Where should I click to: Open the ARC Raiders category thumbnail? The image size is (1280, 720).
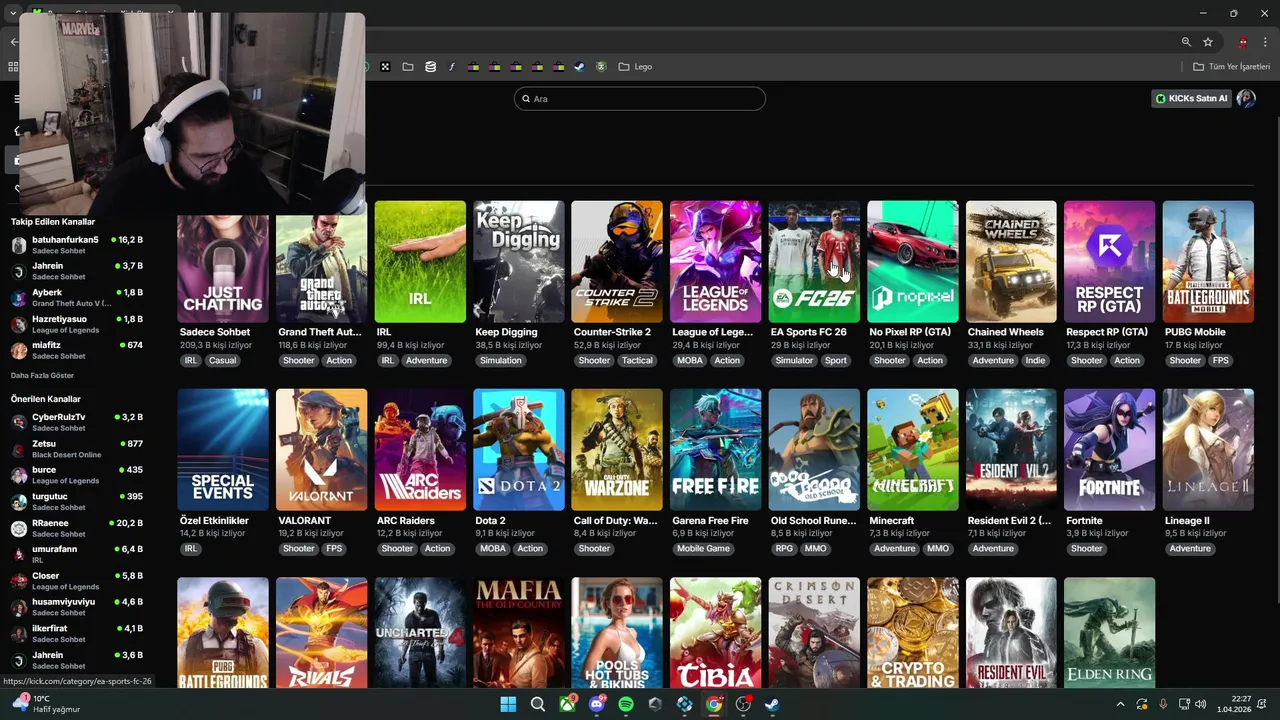(420, 450)
